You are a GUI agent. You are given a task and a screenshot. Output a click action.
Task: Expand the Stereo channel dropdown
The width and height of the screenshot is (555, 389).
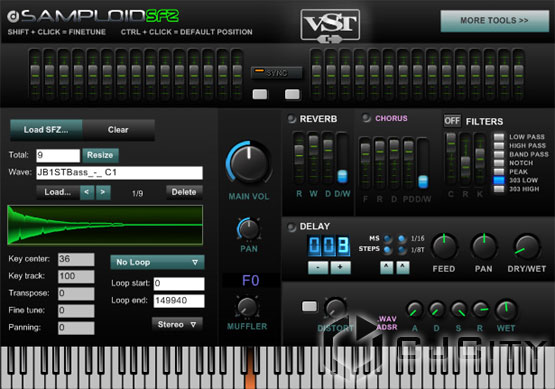[x=177, y=324]
